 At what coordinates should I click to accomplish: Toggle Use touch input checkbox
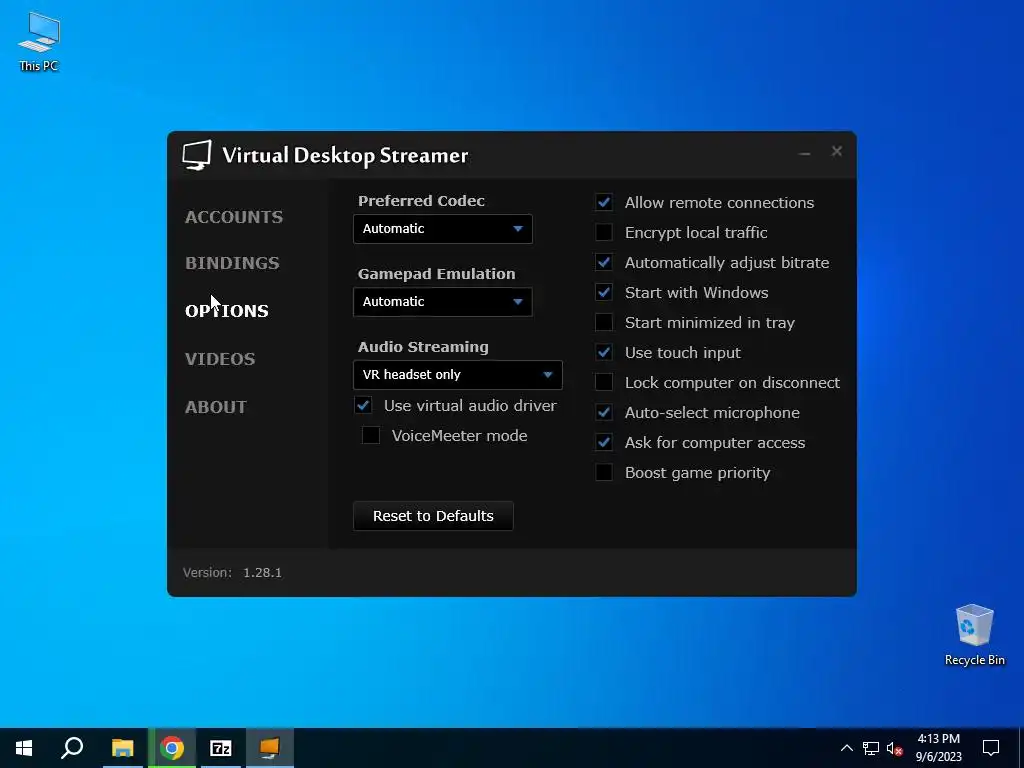click(604, 353)
